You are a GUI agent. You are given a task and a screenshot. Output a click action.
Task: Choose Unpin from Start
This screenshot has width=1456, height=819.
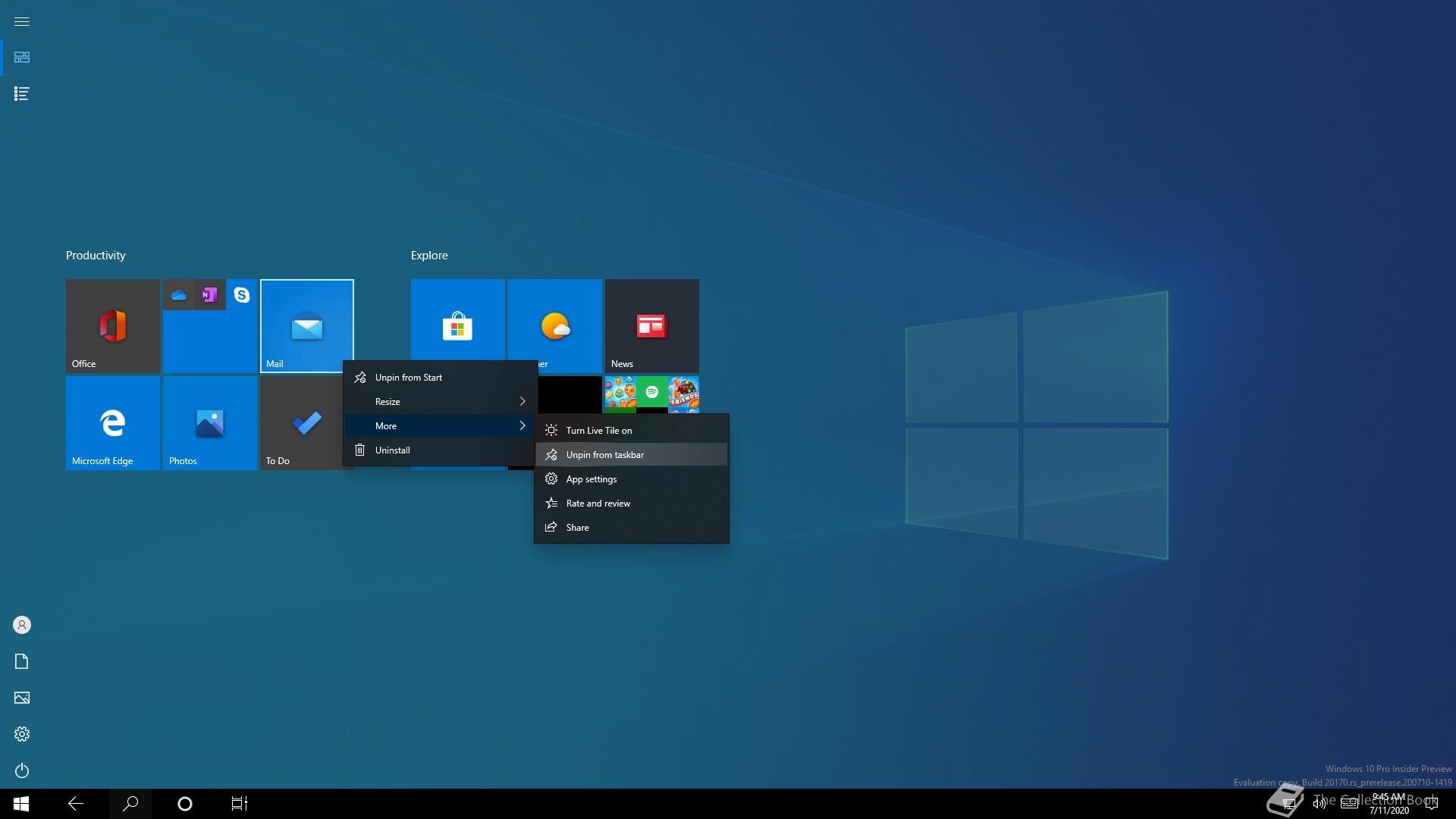[x=441, y=378]
